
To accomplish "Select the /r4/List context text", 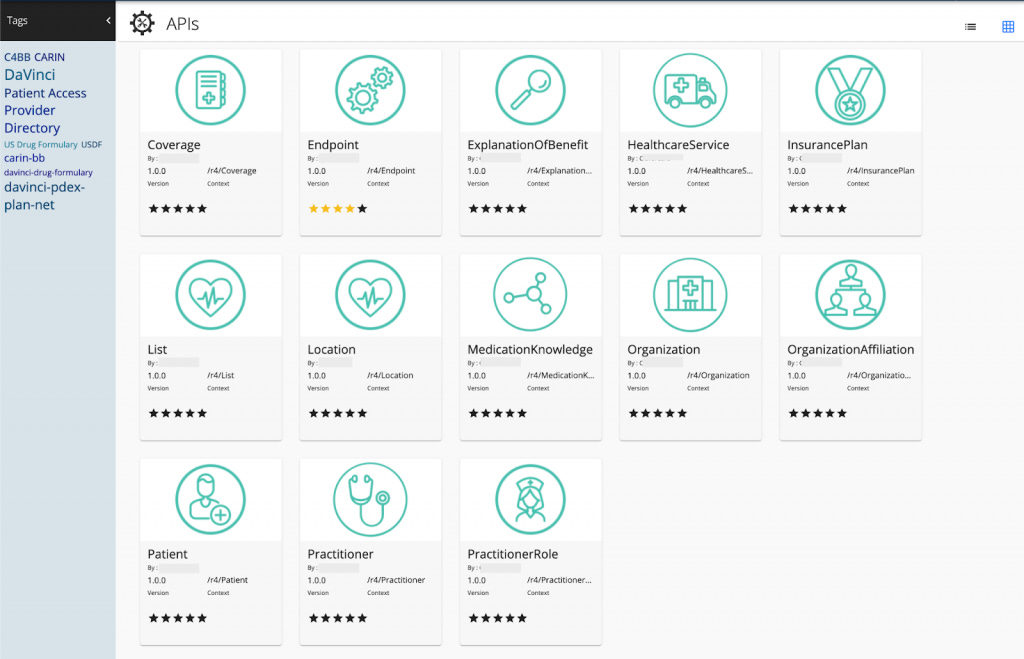I will [221, 375].
